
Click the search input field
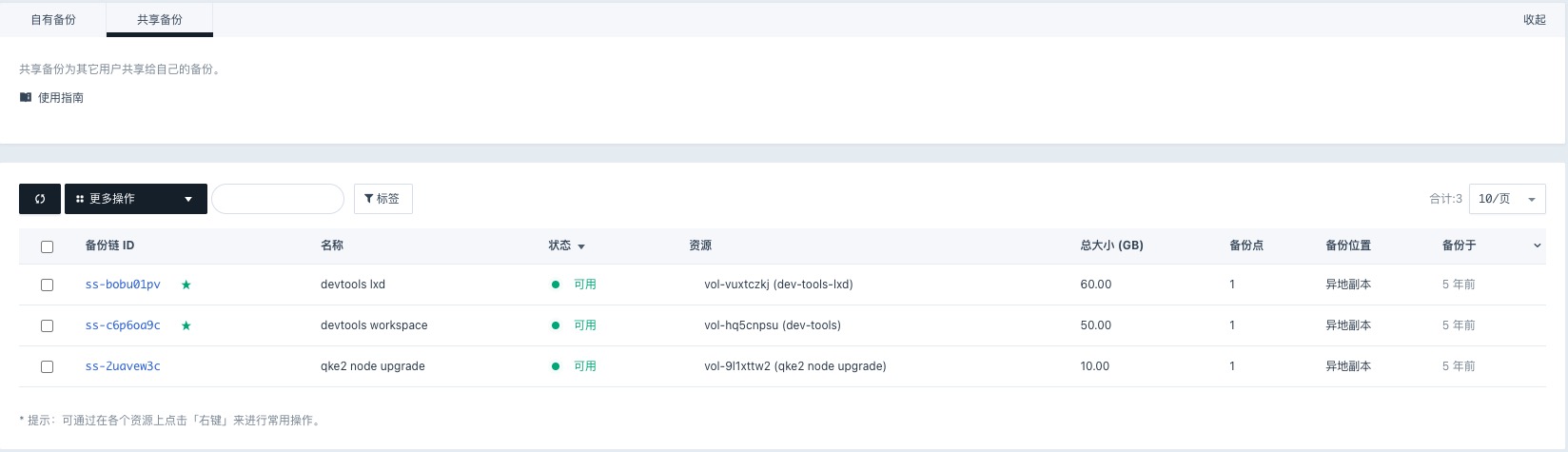tap(277, 199)
